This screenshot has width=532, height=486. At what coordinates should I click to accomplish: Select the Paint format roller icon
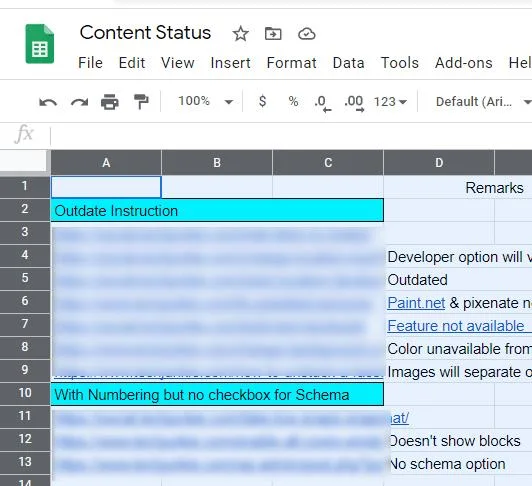[141, 102]
